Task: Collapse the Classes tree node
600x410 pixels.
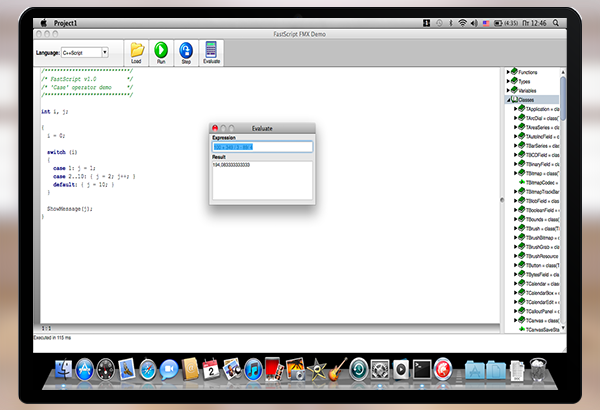Action: coord(508,99)
